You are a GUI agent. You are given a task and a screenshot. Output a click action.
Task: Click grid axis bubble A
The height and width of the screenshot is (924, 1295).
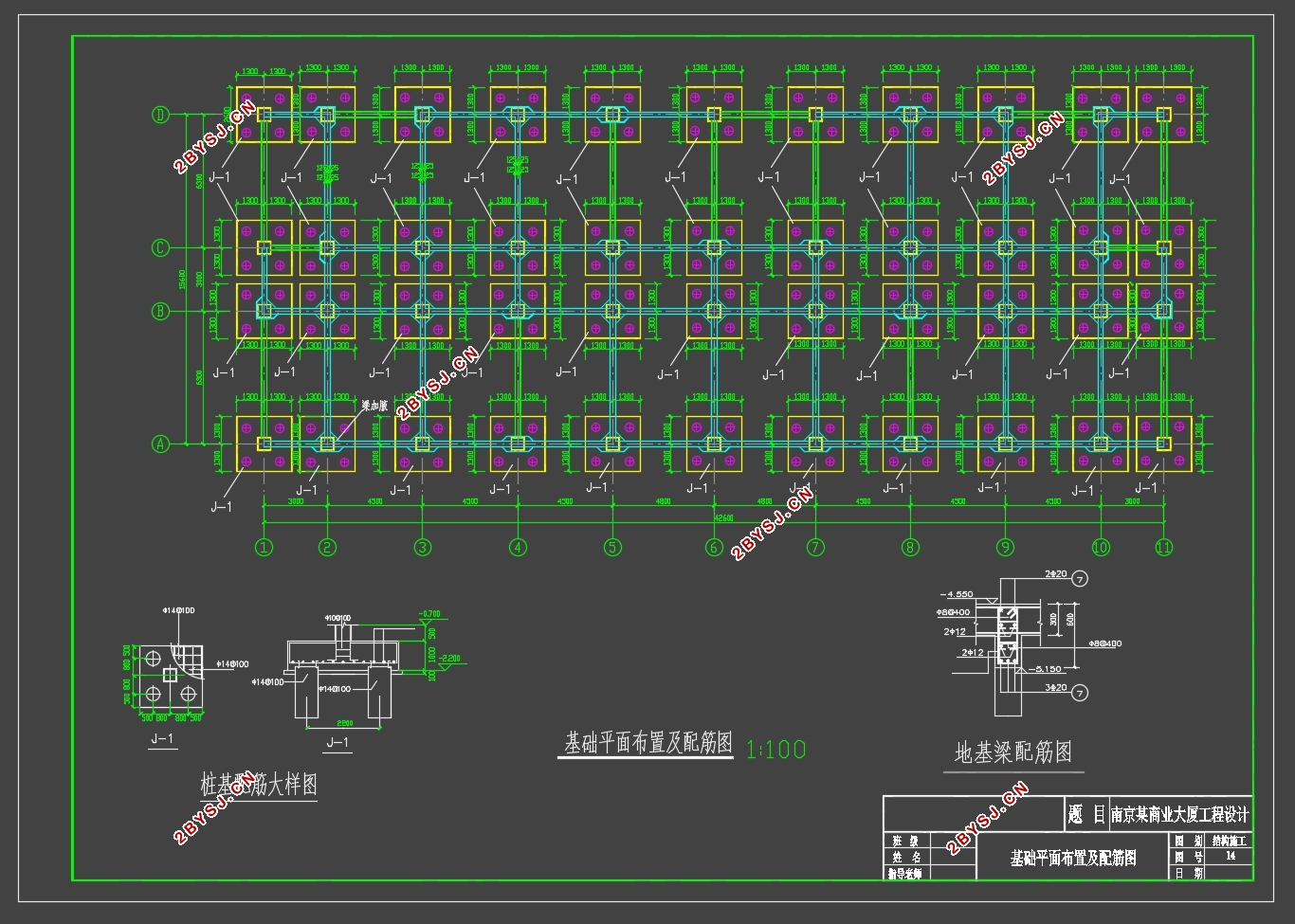160,444
